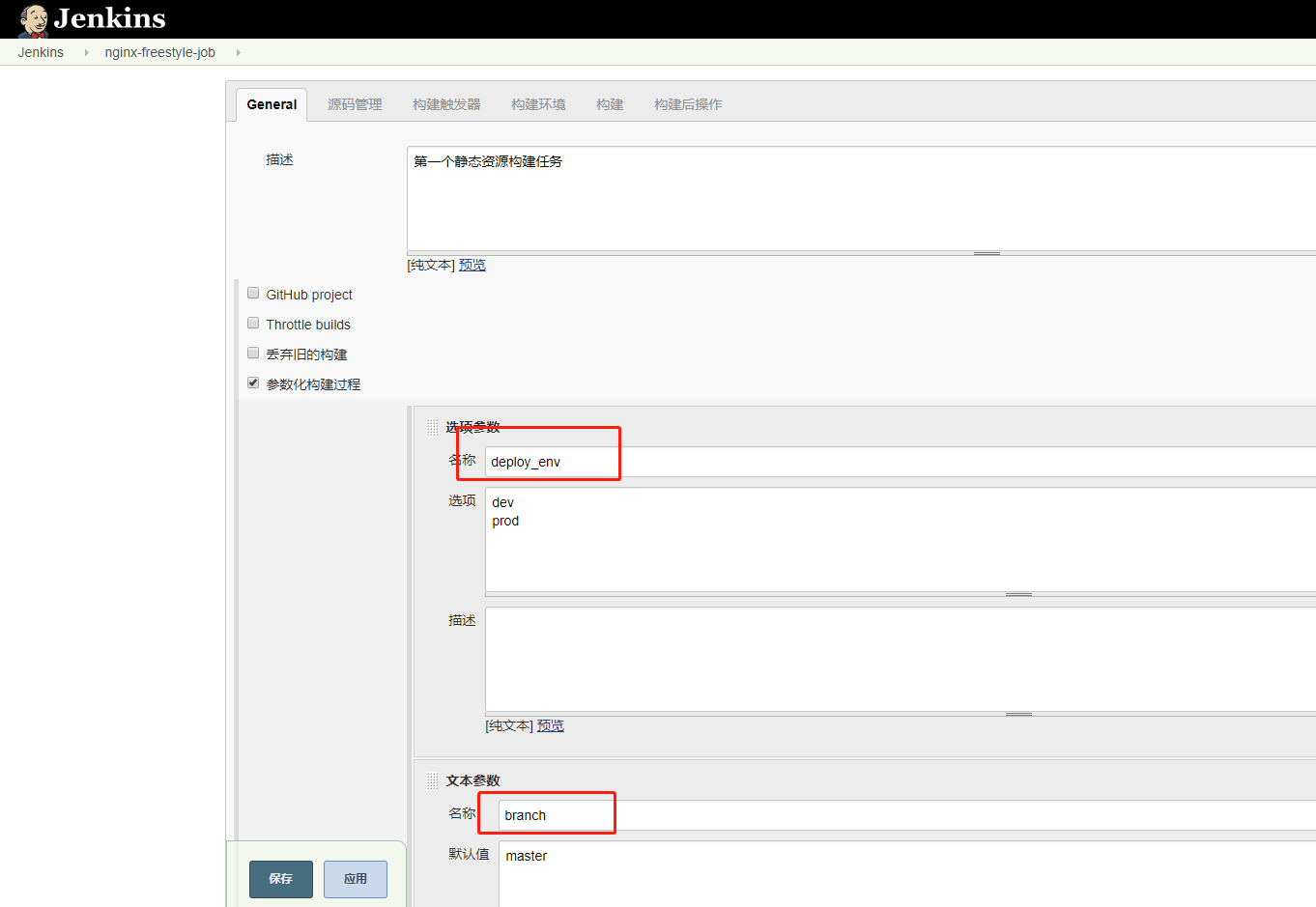
Task: Open 预览 link under the job description
Action: [x=472, y=265]
